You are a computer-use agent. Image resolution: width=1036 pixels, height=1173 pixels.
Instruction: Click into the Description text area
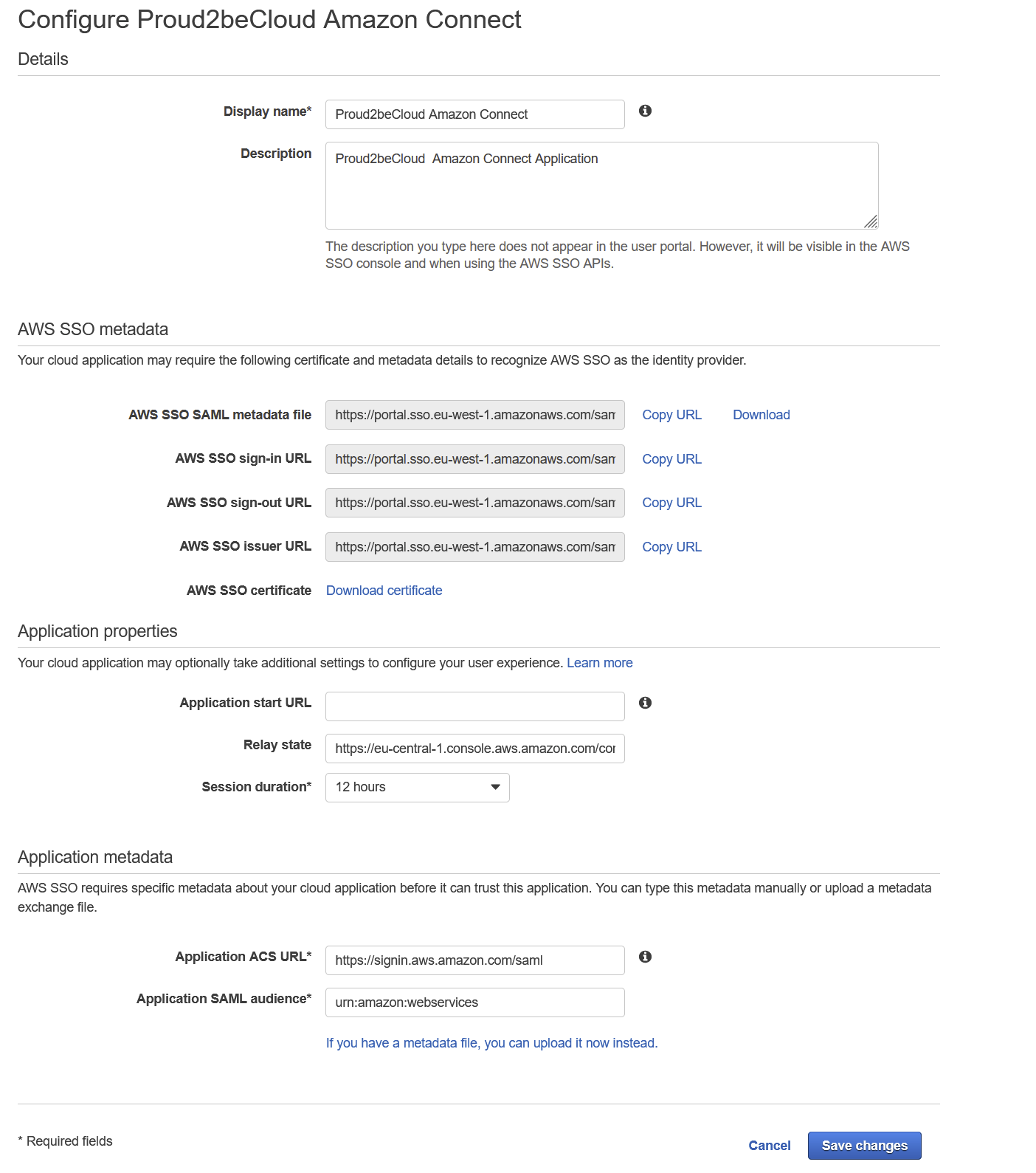[x=601, y=185]
